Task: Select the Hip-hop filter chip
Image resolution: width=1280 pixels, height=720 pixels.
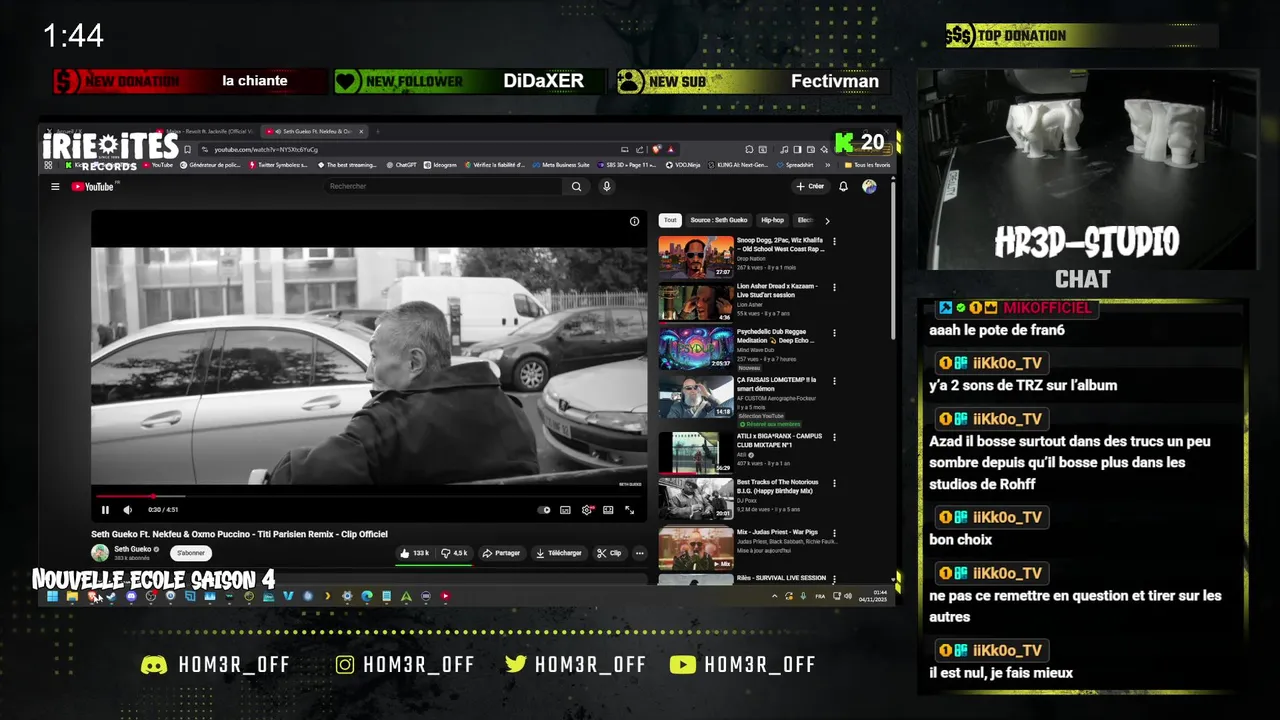Action: click(x=773, y=220)
